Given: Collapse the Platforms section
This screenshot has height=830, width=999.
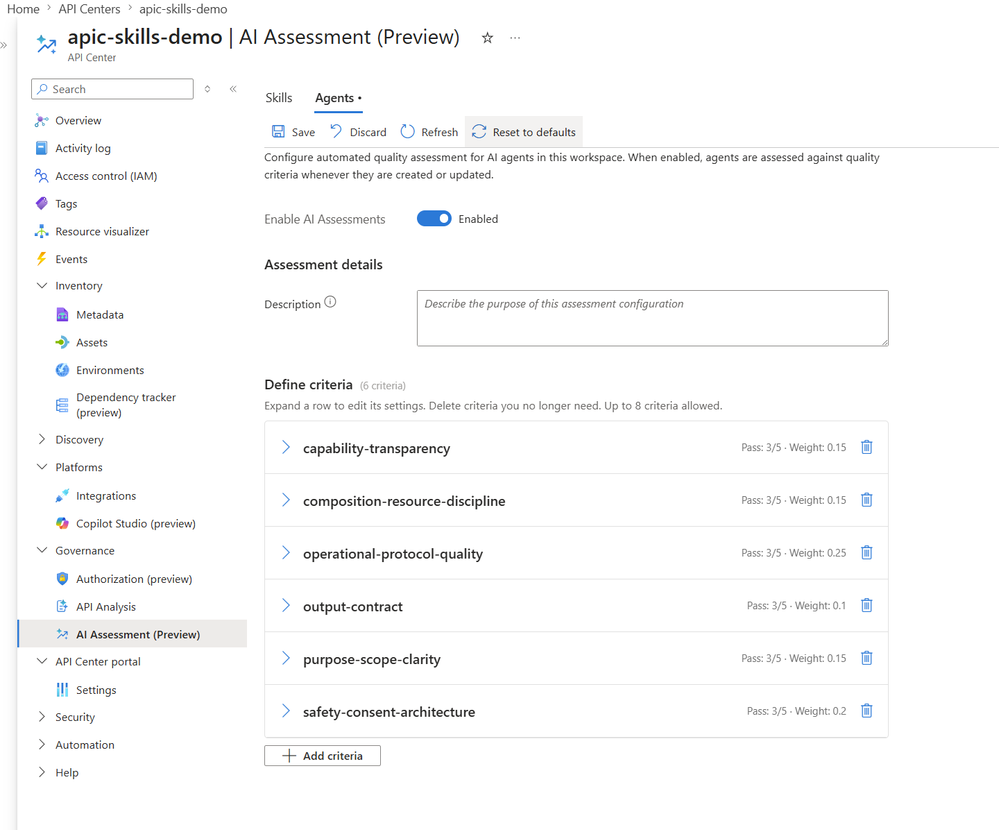Looking at the screenshot, I should tap(42, 467).
